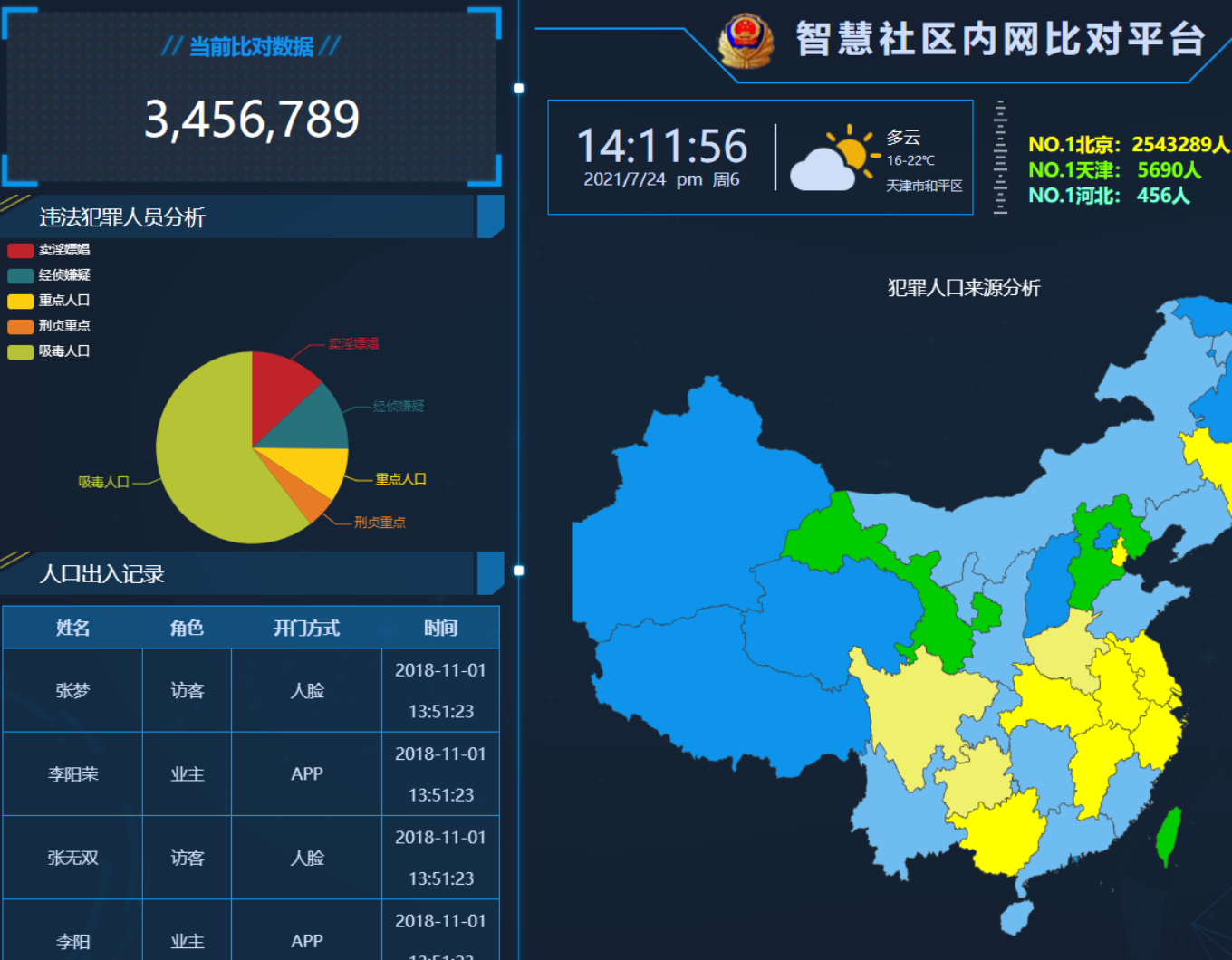Select Hainan island on the map
Screen dimensions: 1232x960
coord(1017,917)
